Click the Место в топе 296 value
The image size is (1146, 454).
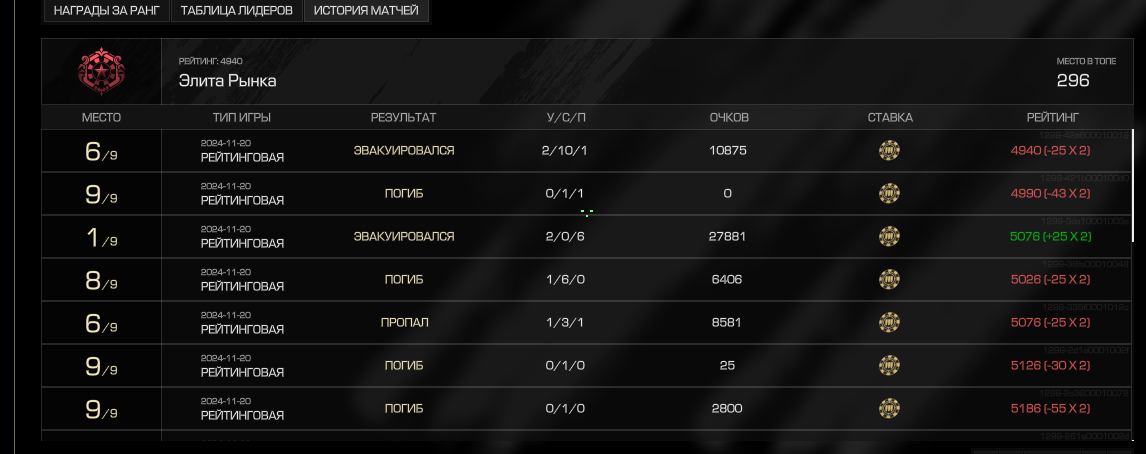[1073, 80]
